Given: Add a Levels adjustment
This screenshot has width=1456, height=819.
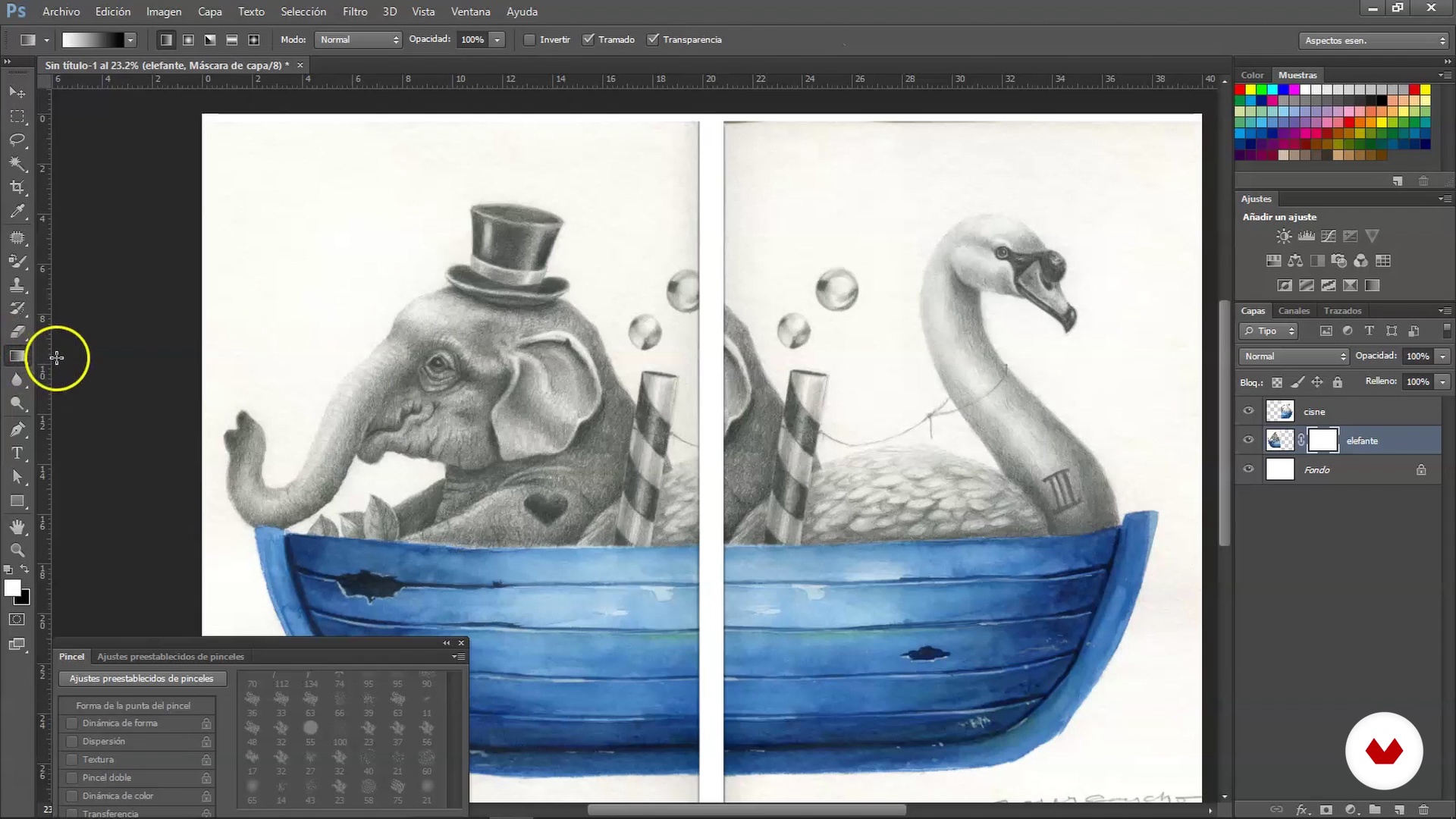Looking at the screenshot, I should (x=1306, y=237).
